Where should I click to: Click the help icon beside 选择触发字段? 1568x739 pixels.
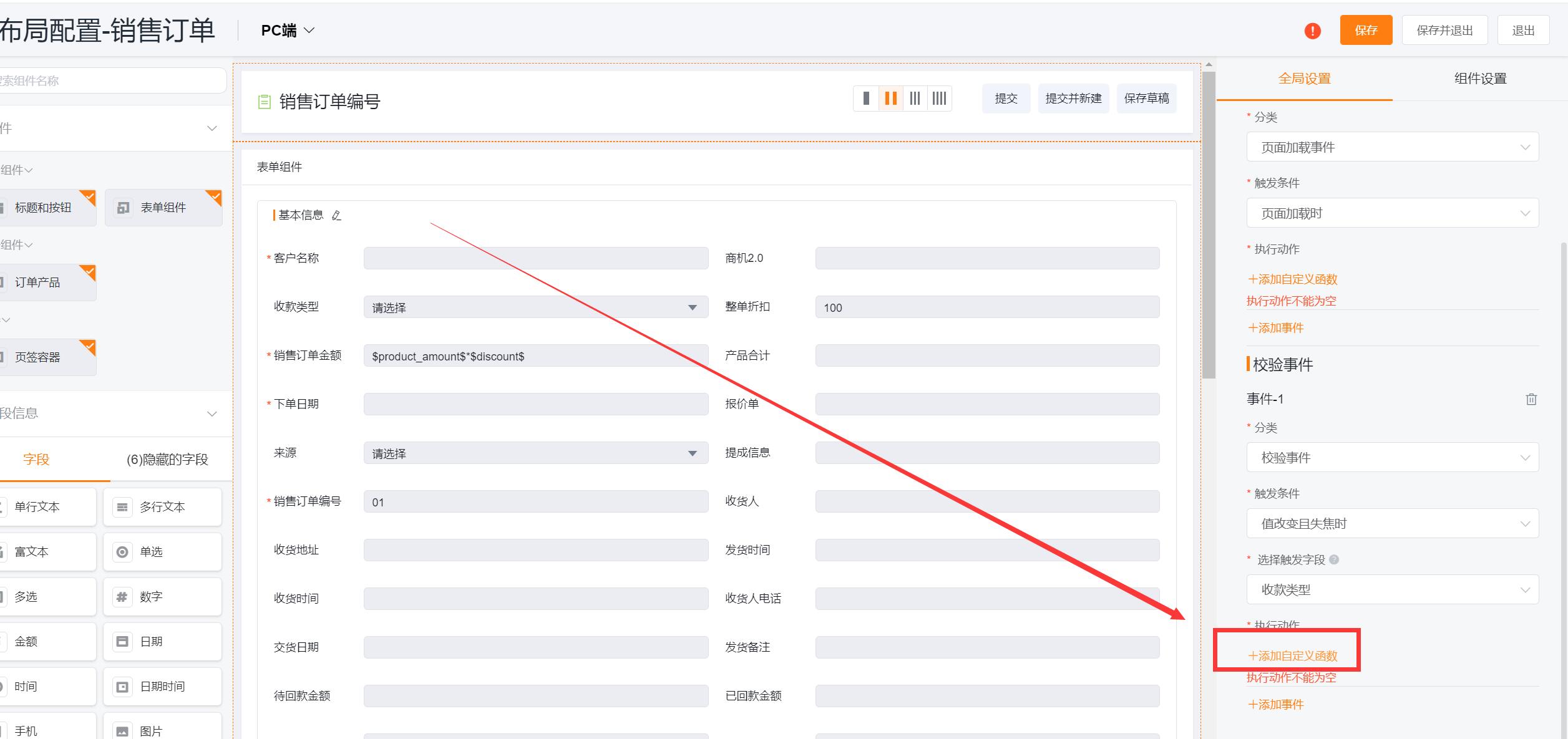point(1334,559)
